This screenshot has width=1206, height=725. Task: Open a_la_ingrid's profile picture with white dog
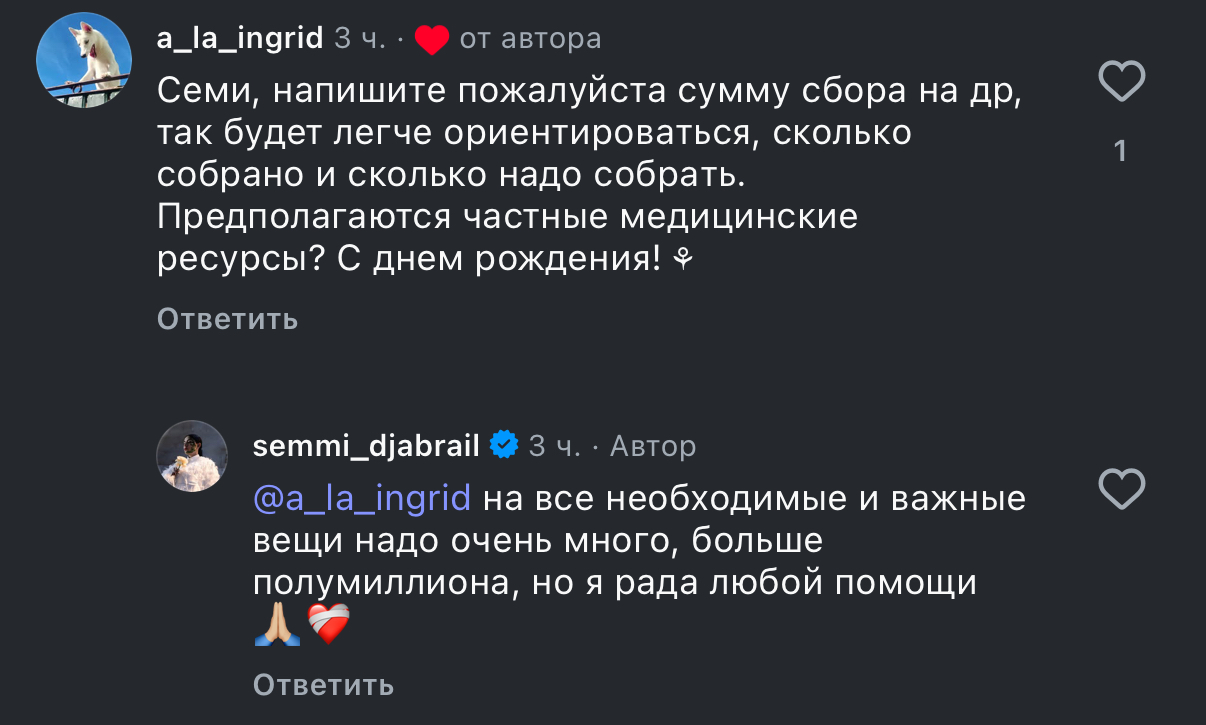(x=84, y=60)
